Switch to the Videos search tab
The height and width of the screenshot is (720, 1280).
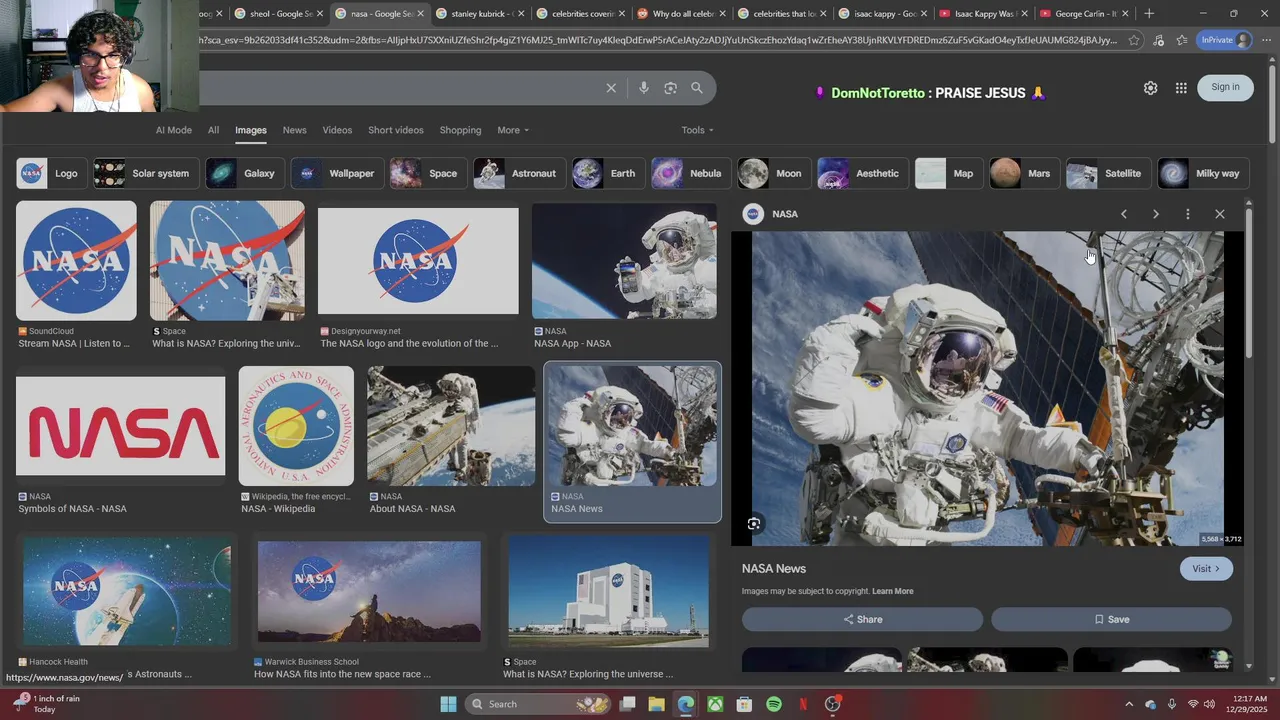[337, 130]
